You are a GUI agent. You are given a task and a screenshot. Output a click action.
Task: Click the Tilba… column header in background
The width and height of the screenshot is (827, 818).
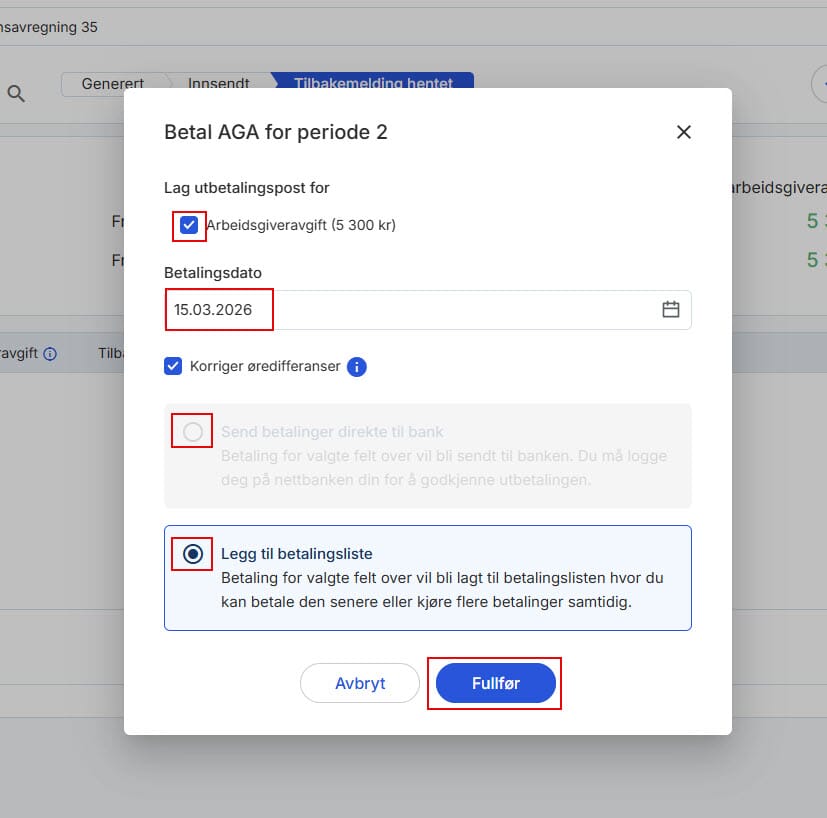pyautogui.click(x=110, y=354)
